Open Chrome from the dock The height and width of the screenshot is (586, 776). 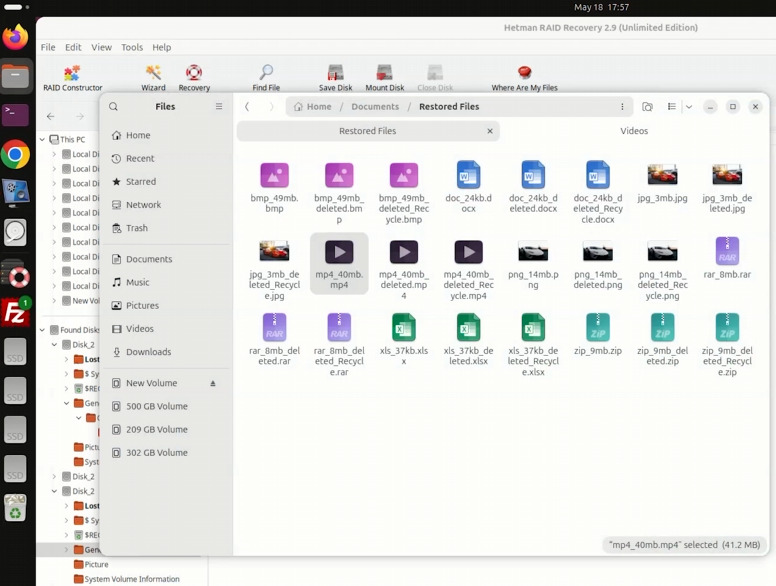pos(15,154)
